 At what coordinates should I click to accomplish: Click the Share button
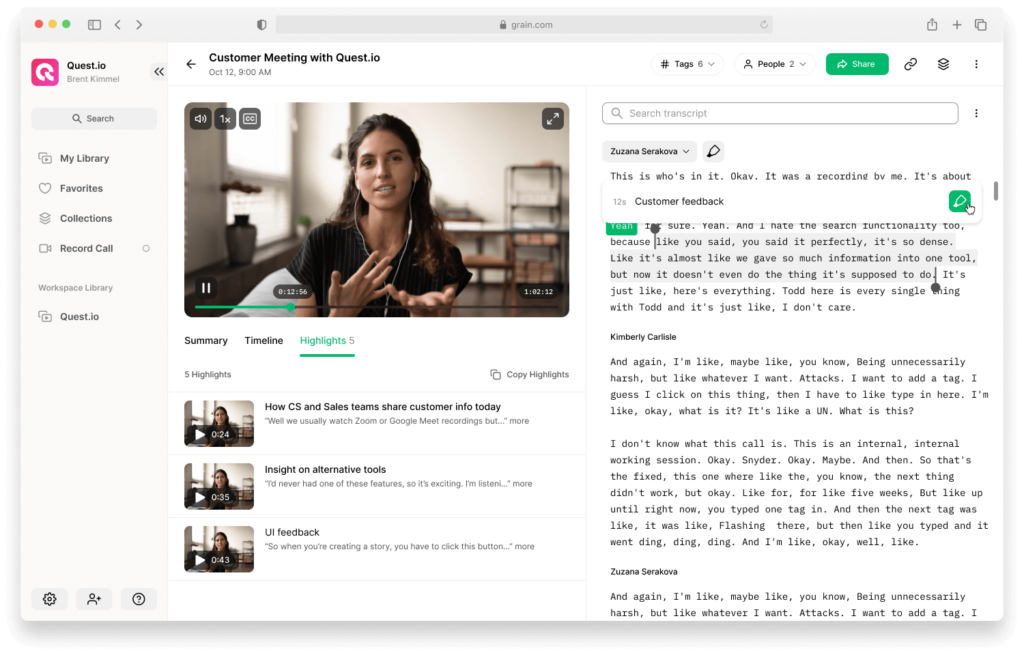(x=856, y=63)
